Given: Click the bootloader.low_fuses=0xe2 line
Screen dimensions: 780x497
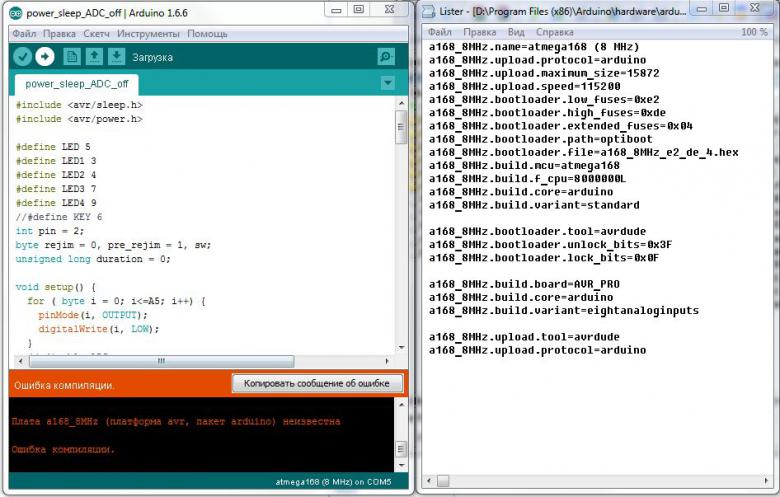Looking at the screenshot, I should (x=544, y=99).
